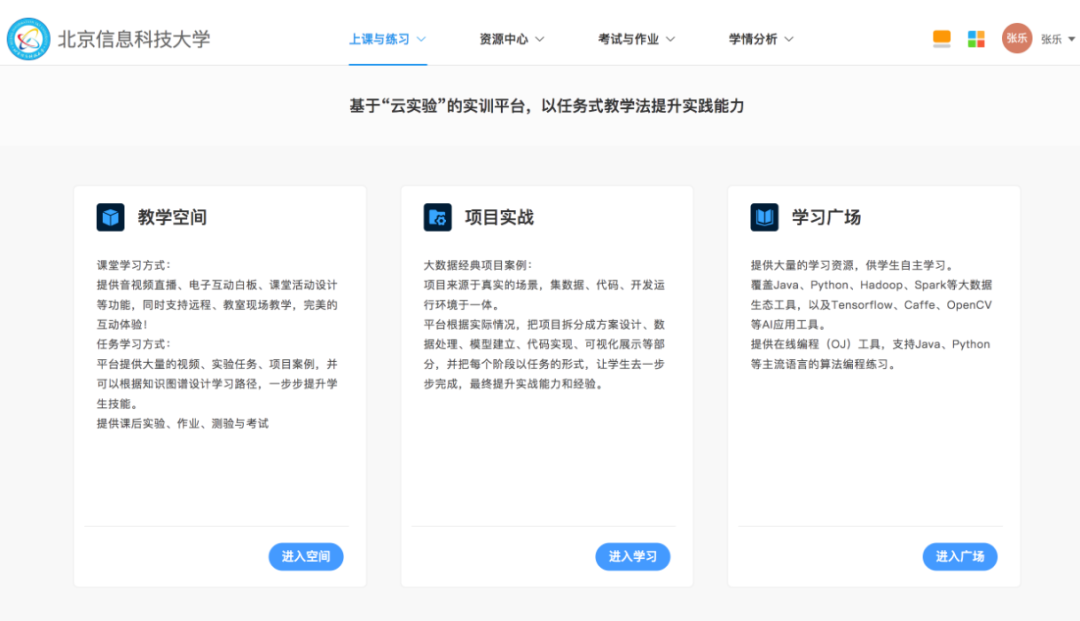The height and width of the screenshot is (621, 1080).
Task: Click the folder icon beside 项目实战
Action: 437,217
